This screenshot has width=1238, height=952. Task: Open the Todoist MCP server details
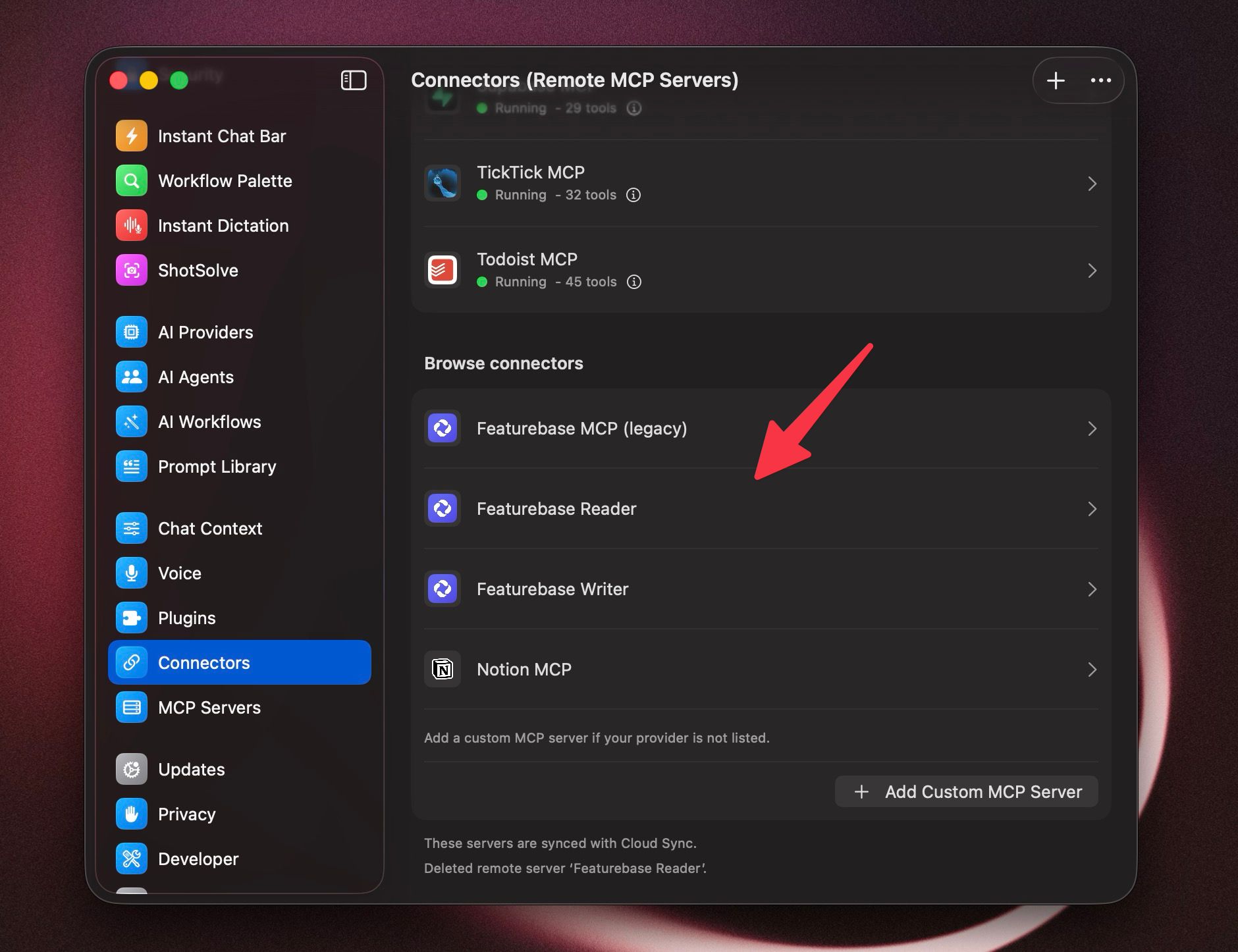coord(761,270)
